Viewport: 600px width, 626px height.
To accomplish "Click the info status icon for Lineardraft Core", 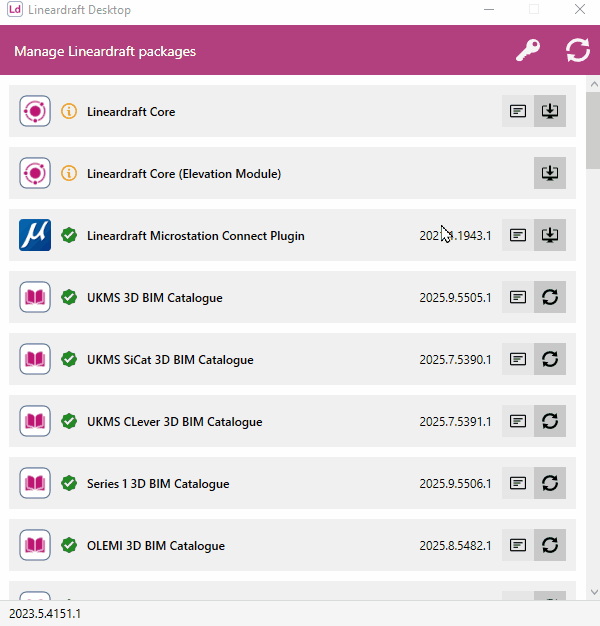I will (69, 111).
